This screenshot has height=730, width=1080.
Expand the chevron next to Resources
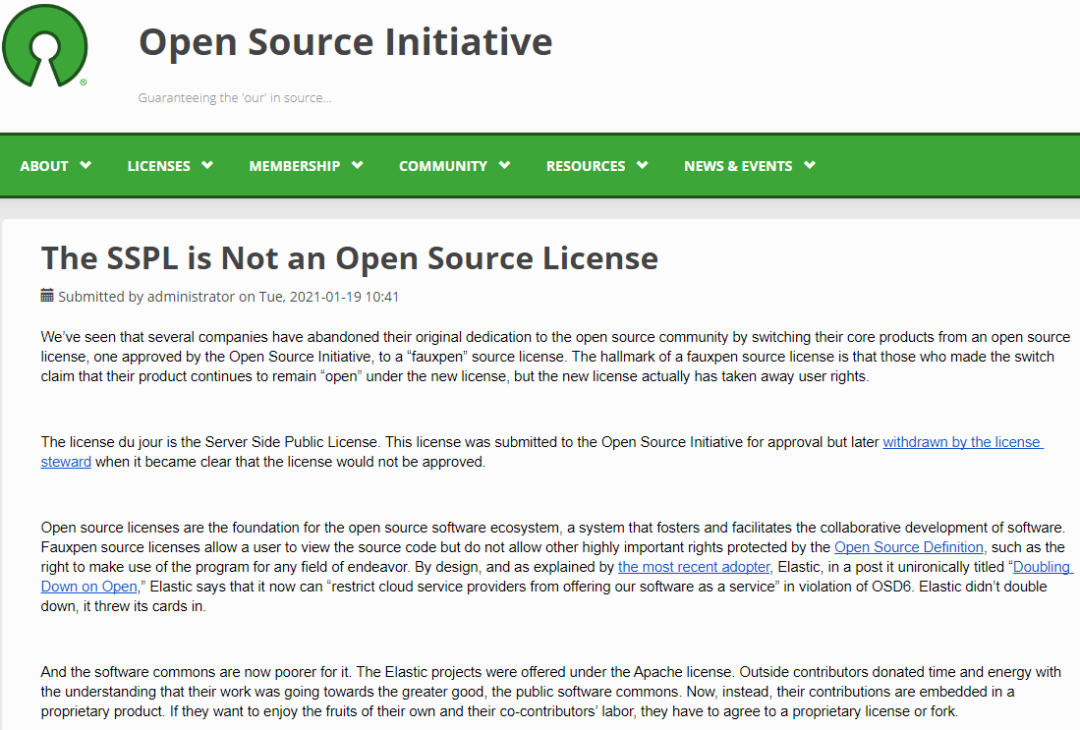click(642, 165)
